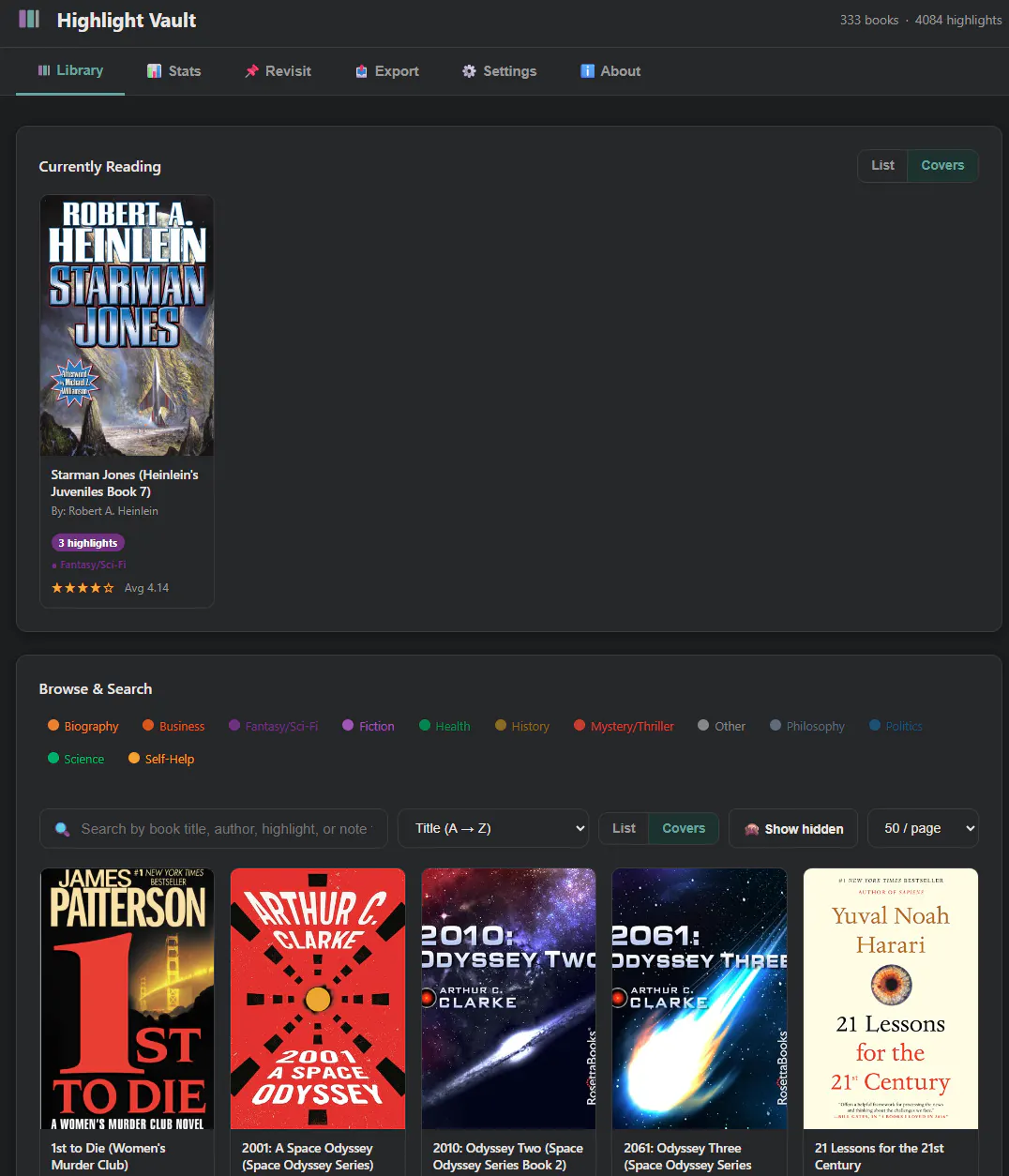Open 2010: Odyssey Two cover
The height and width of the screenshot is (1176, 1009).
[x=508, y=999]
